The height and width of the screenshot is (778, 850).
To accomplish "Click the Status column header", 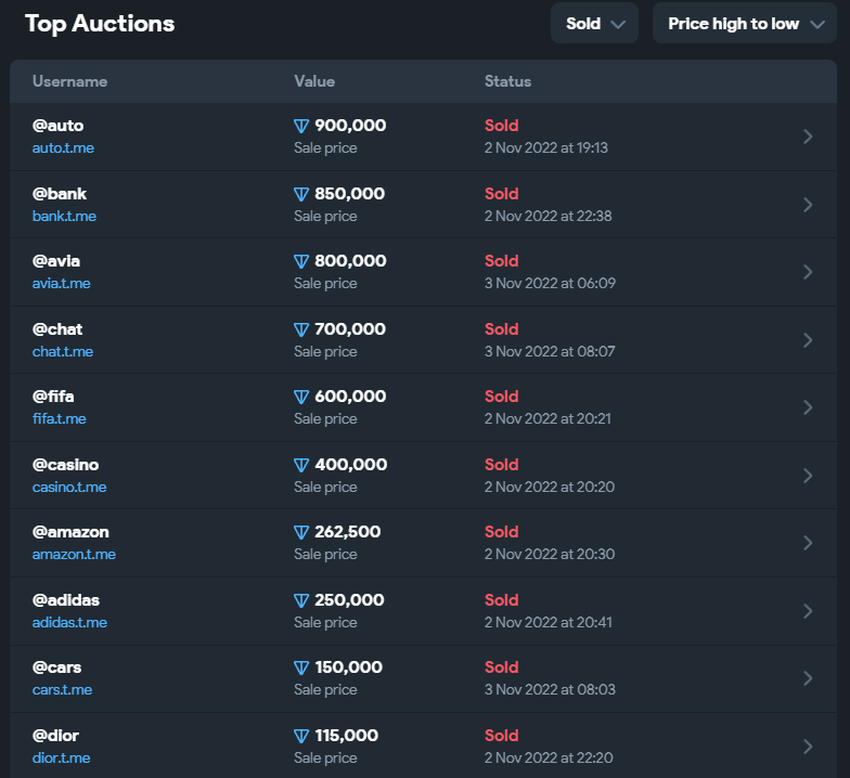I will 508,81.
